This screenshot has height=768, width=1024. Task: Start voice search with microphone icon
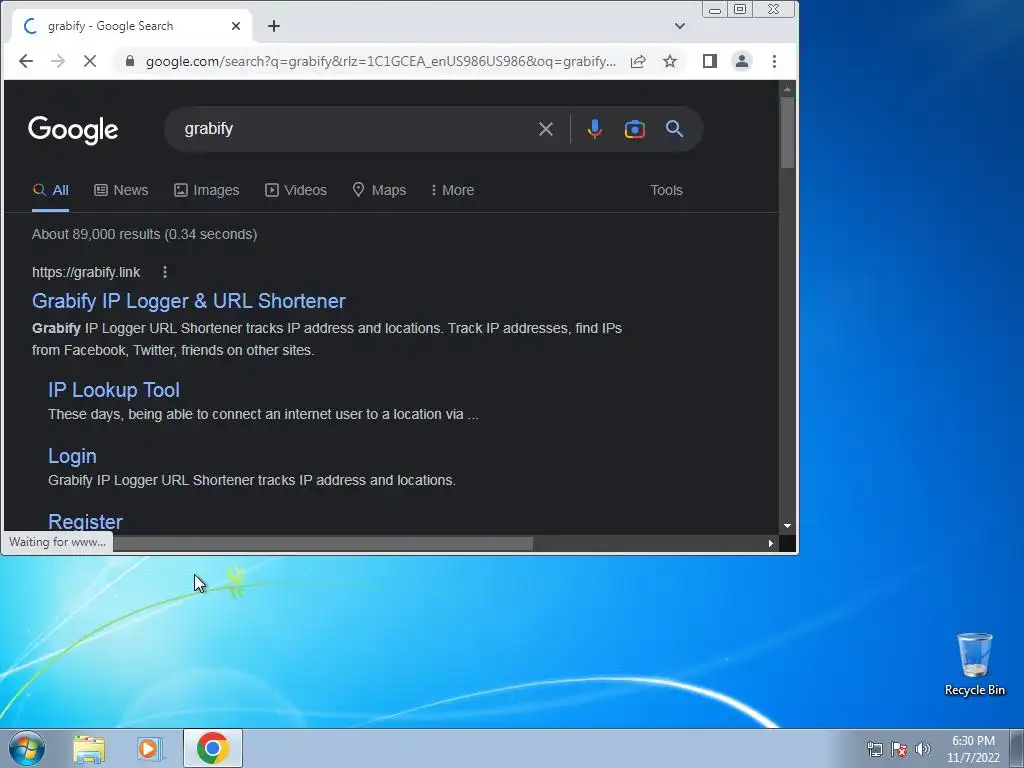point(594,129)
